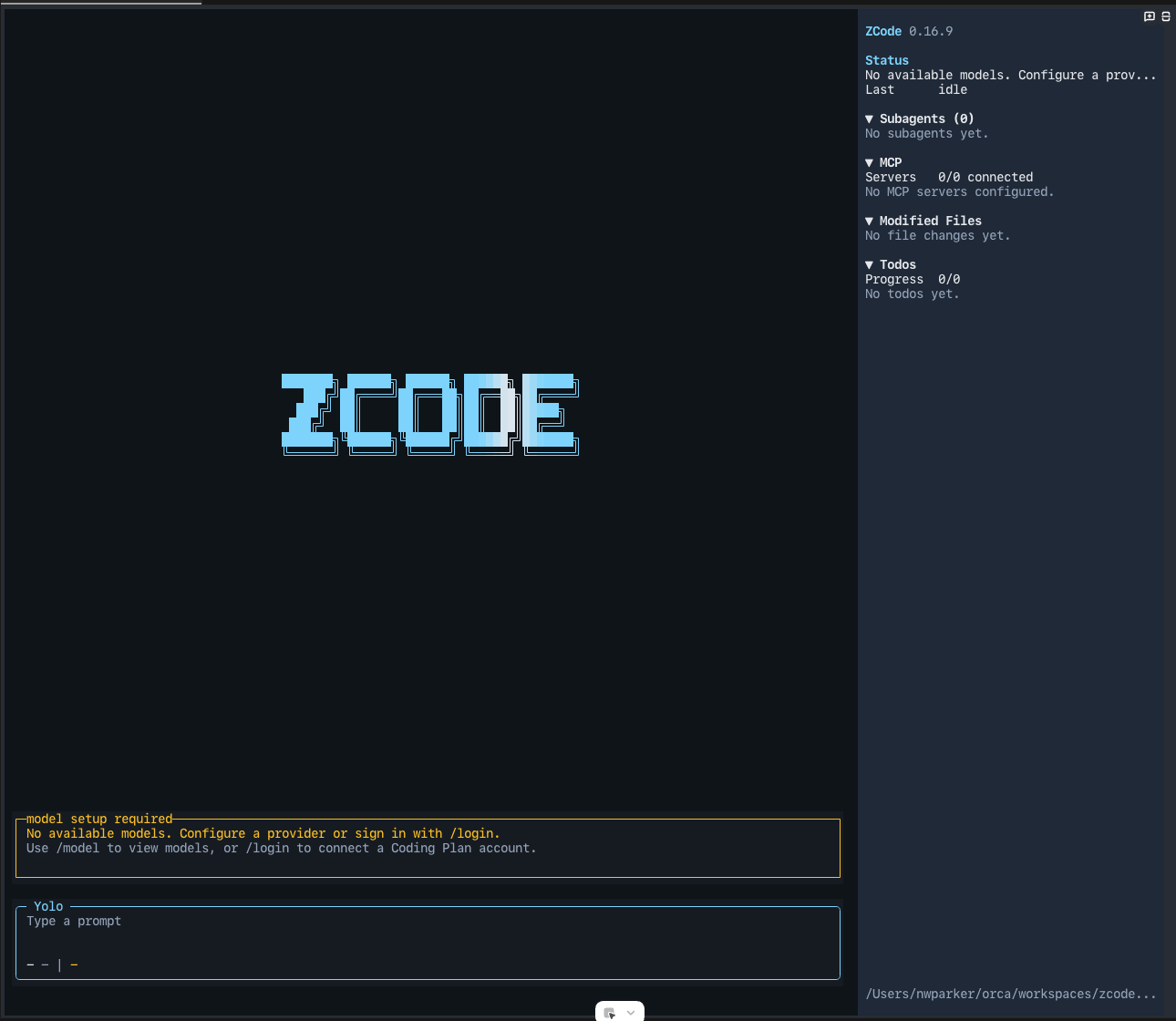Click 'No subagents yet.' text
The width and height of the screenshot is (1176, 1021).
(927, 133)
